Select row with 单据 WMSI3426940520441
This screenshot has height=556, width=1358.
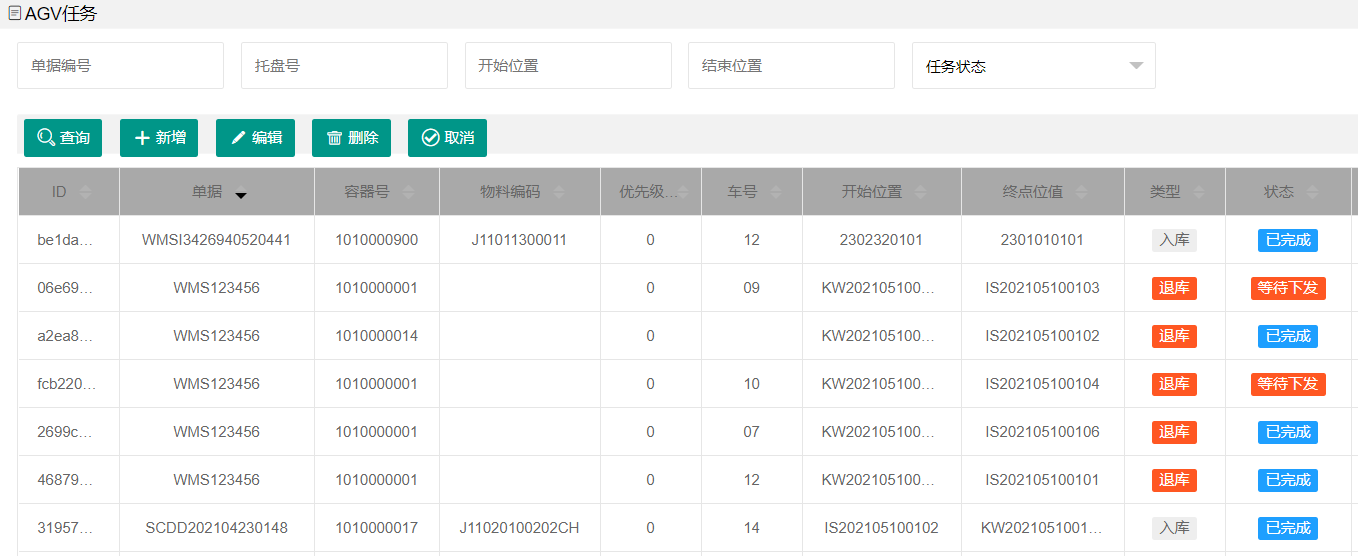point(688,240)
